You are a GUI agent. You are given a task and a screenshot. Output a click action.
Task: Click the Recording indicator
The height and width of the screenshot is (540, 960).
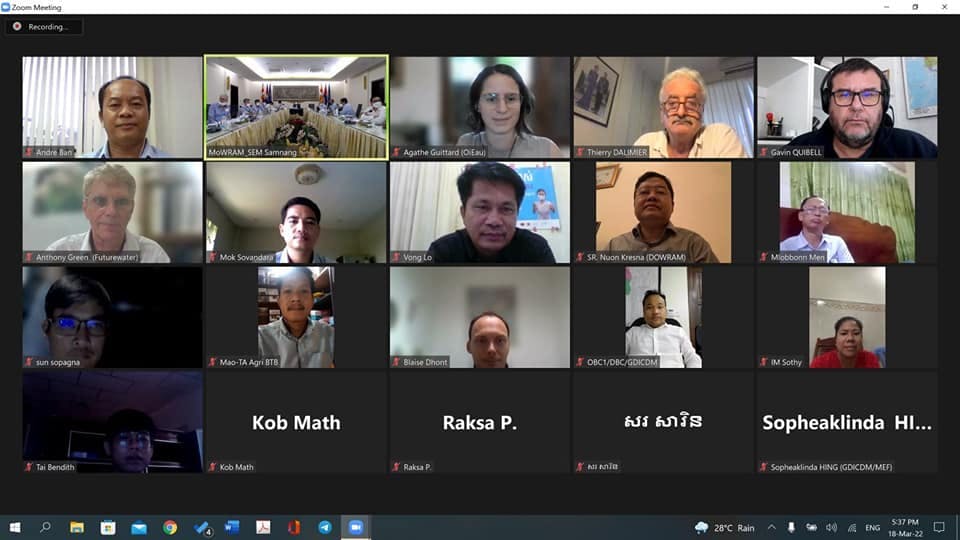click(43, 26)
